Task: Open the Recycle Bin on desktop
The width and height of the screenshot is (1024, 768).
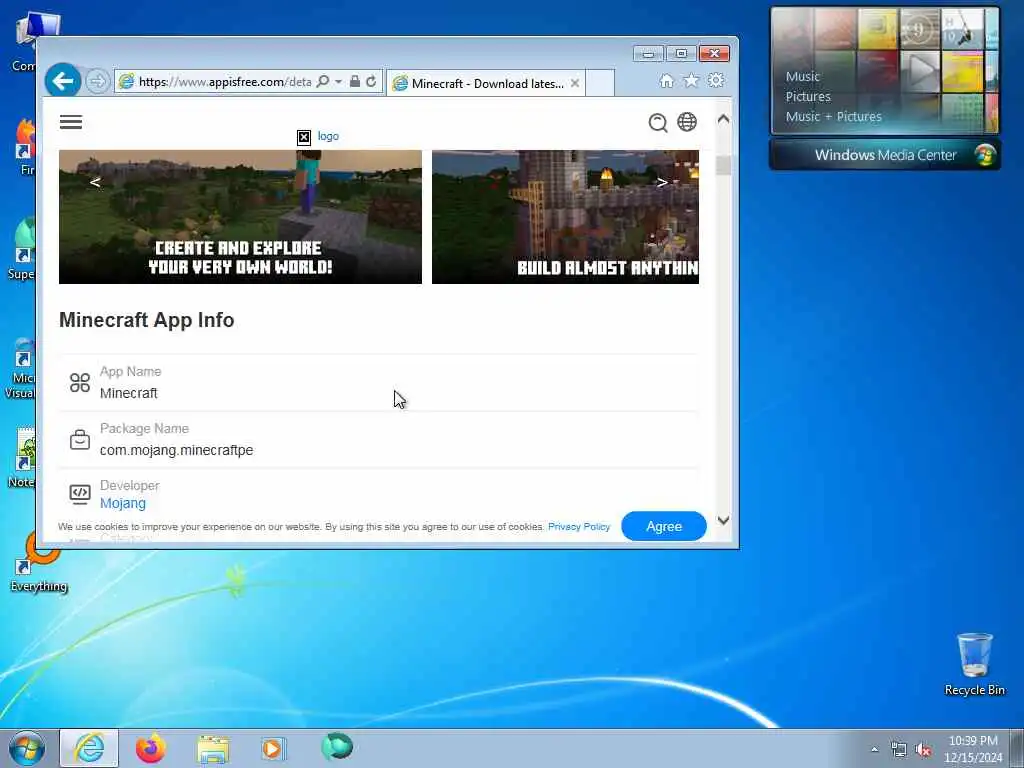Action: 974,664
